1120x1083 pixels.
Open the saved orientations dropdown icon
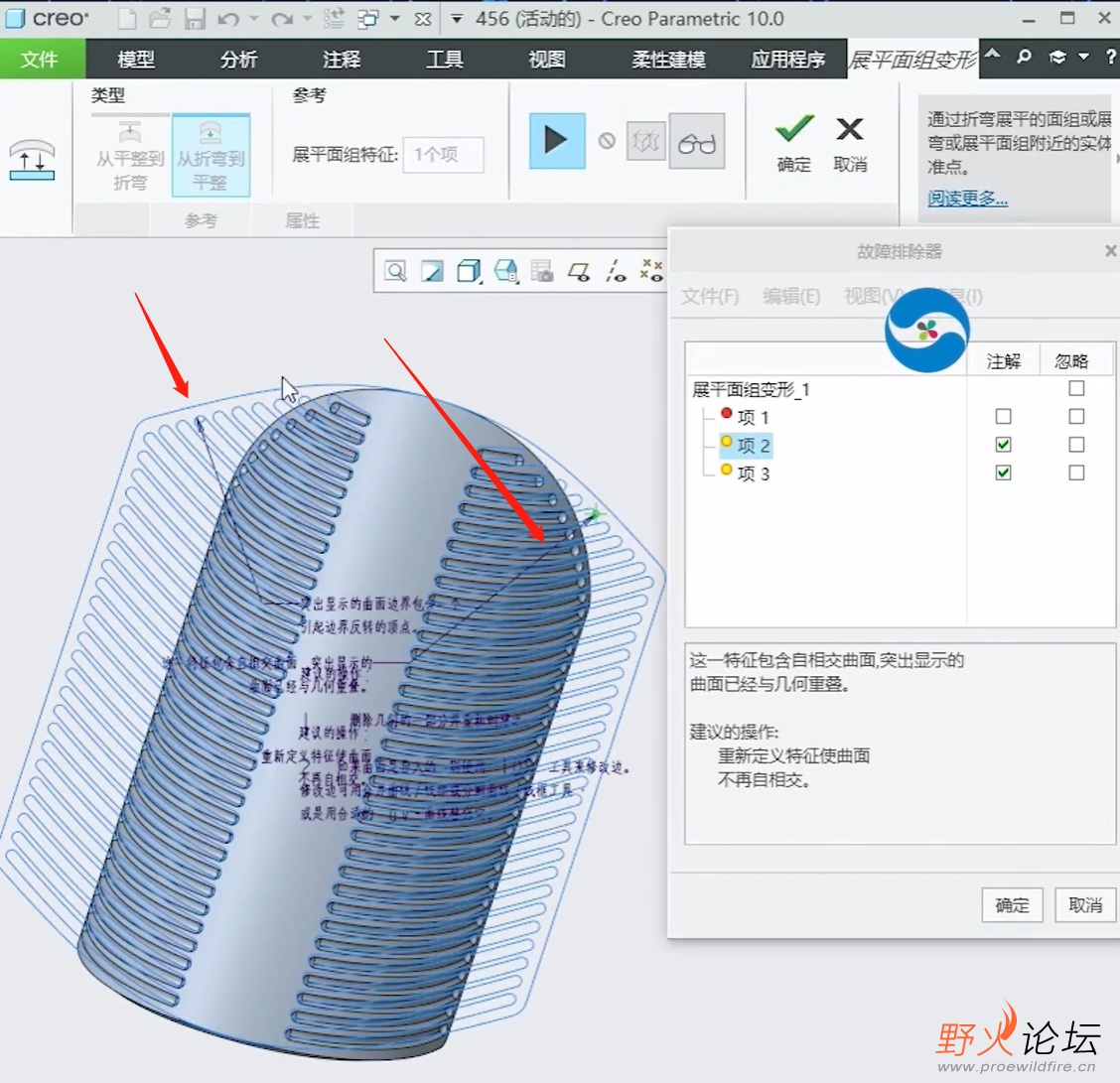[x=505, y=271]
